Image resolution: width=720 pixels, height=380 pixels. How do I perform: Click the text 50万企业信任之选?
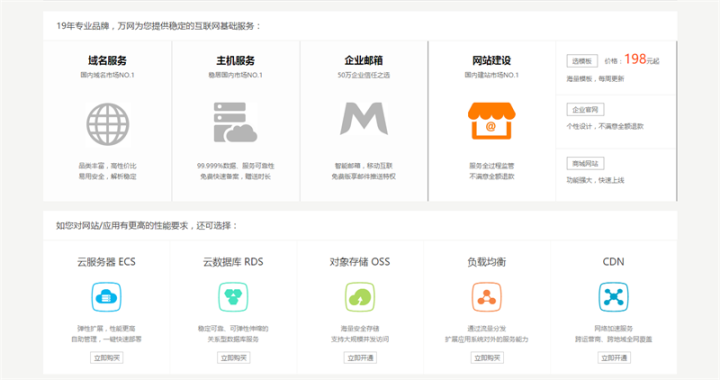pos(364,75)
